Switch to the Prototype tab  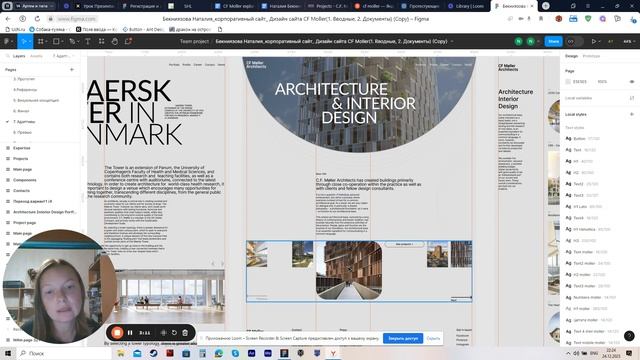(x=591, y=56)
